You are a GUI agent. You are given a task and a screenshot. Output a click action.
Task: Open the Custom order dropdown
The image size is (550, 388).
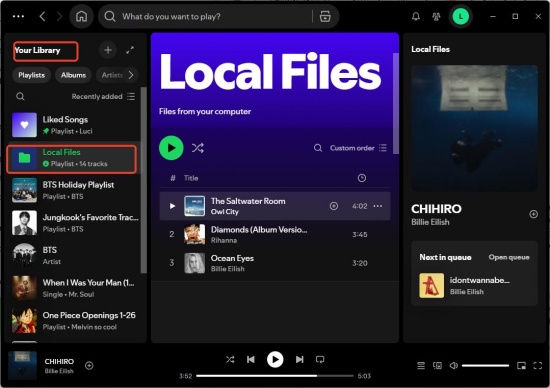click(x=358, y=148)
